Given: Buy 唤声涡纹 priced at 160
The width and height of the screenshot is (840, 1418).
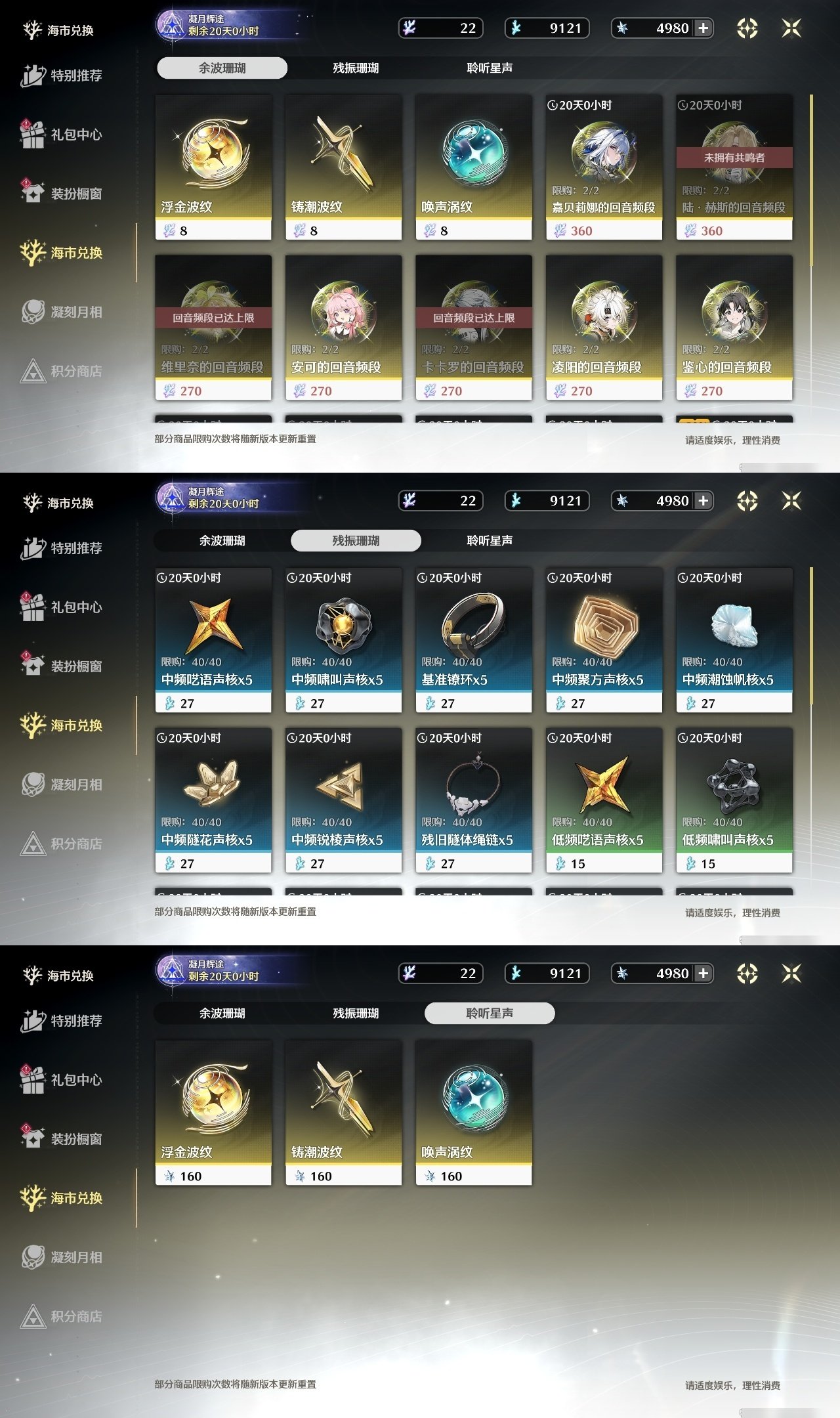Looking at the screenshot, I should (x=473, y=1112).
